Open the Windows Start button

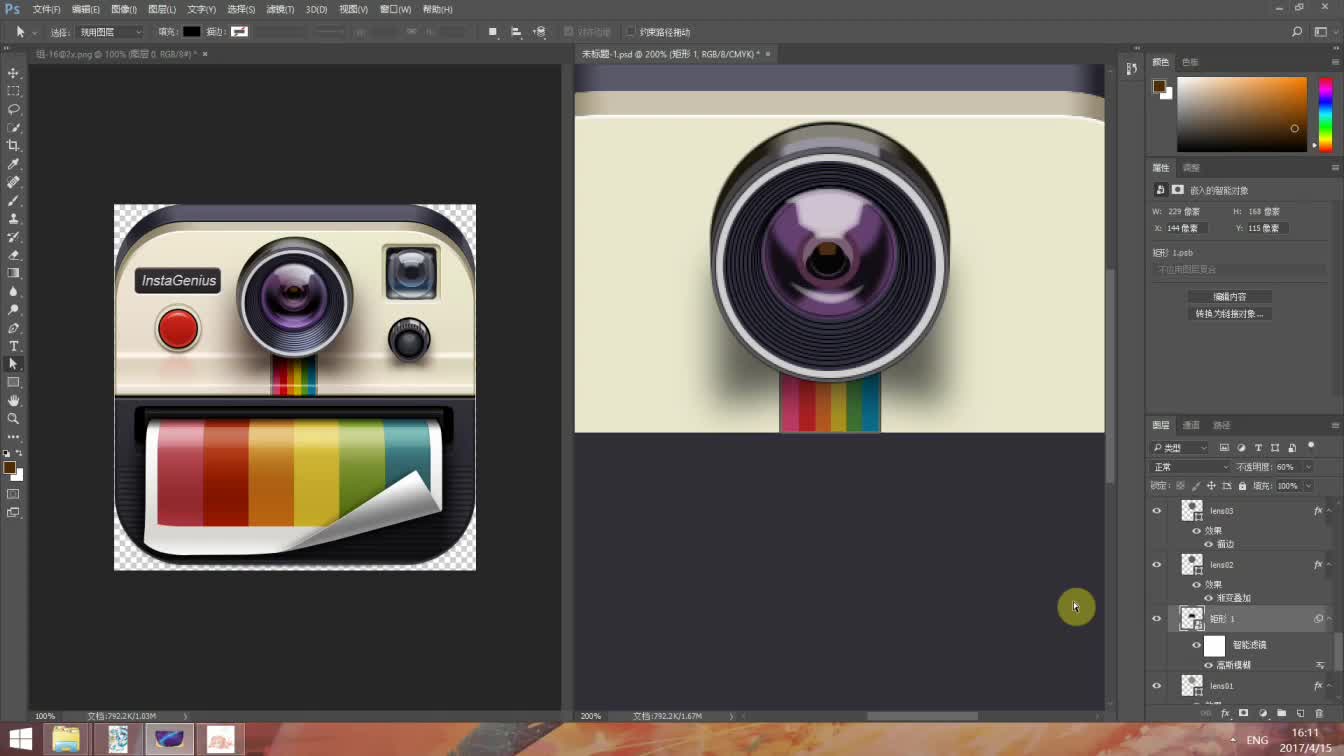pyautogui.click(x=19, y=740)
